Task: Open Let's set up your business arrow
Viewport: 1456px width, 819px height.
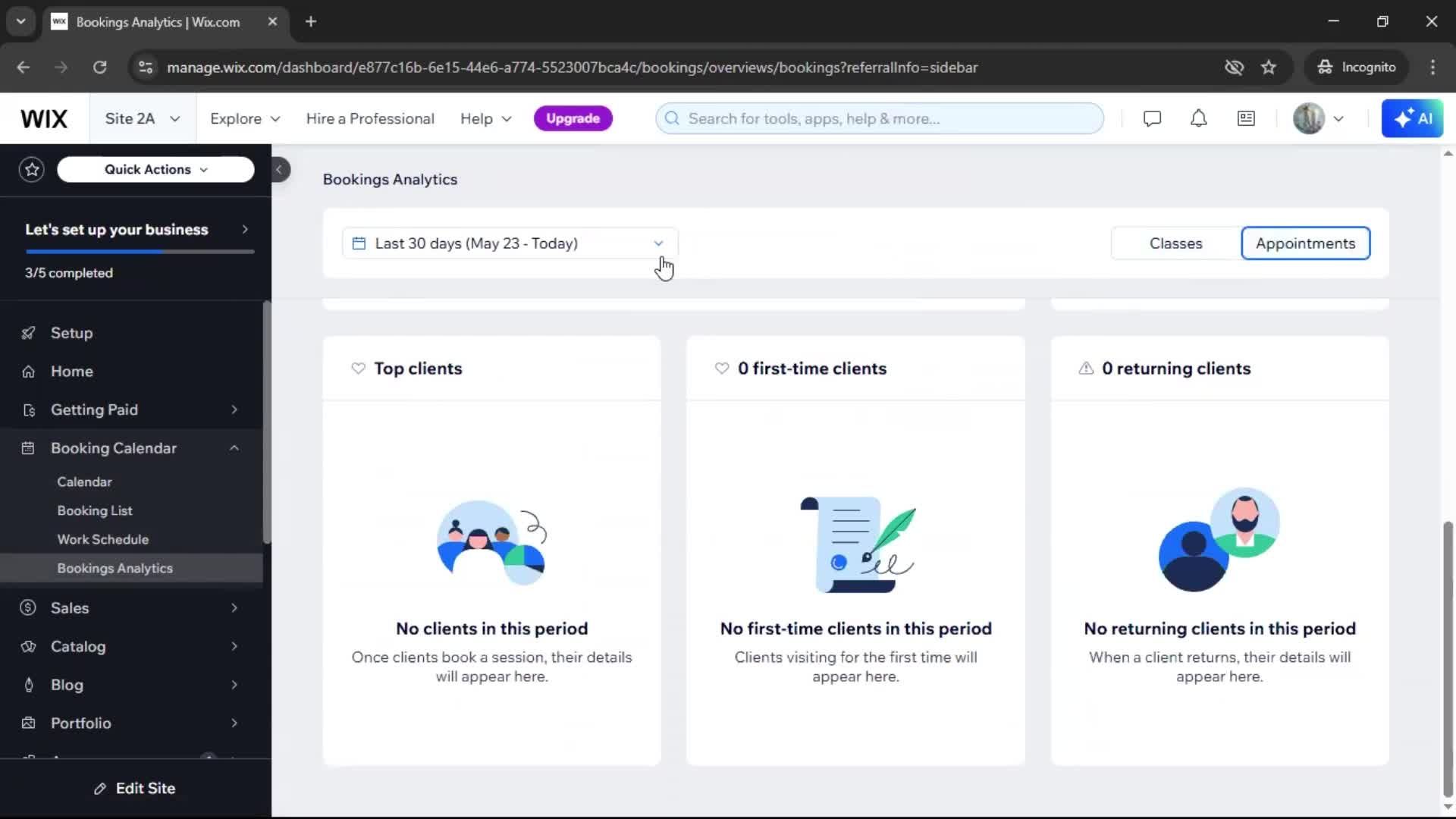Action: pos(245,230)
